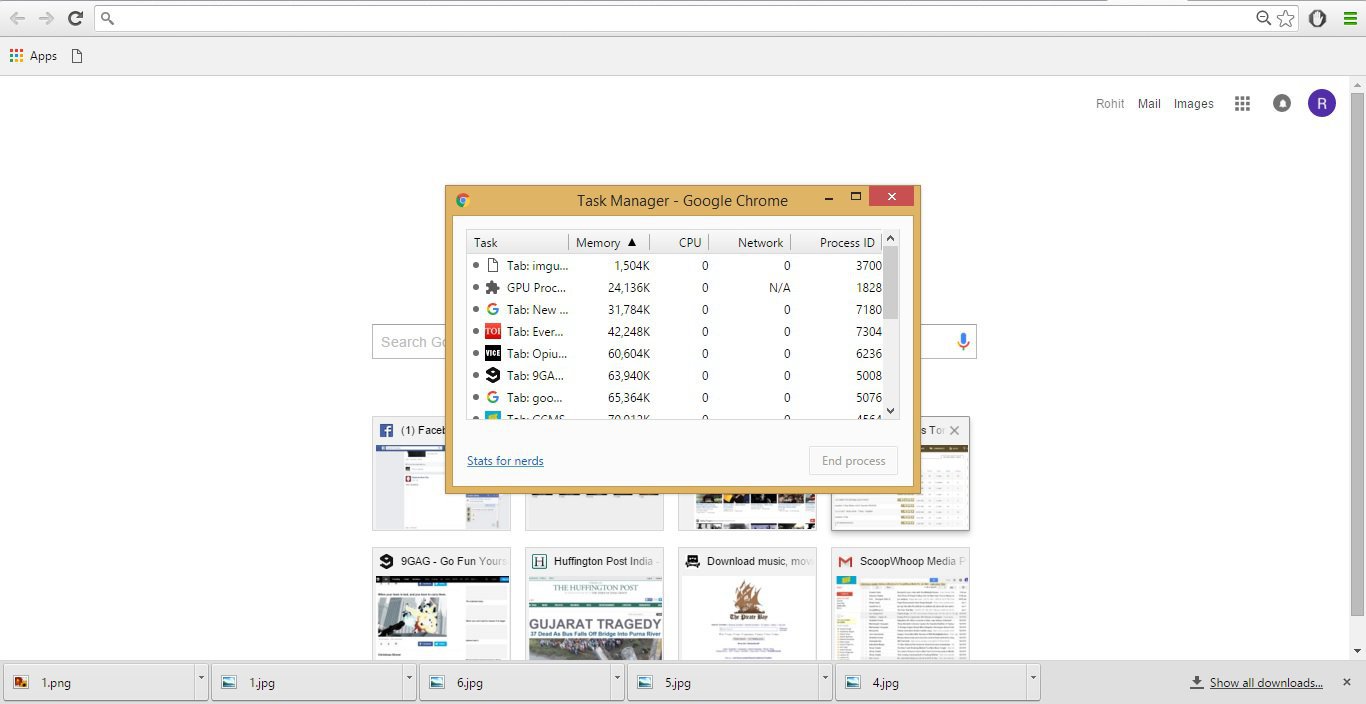1366x704 pixels.
Task: Open Google notifications bell
Action: click(x=1282, y=103)
